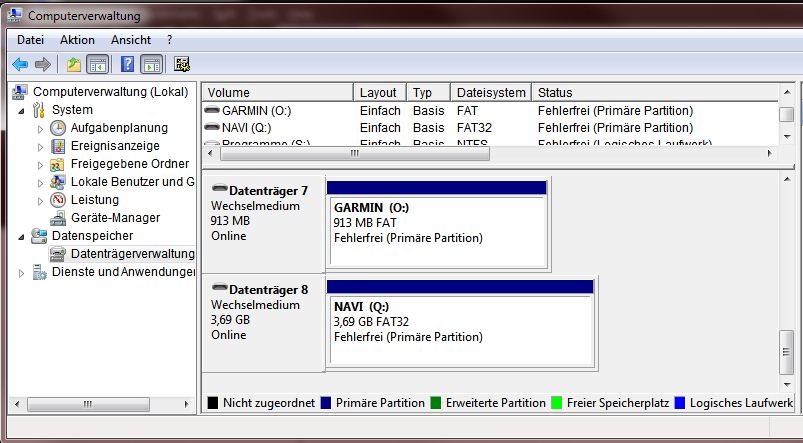
Task: Click tree pane horizontal scrollbar thumb
Action: [88, 404]
